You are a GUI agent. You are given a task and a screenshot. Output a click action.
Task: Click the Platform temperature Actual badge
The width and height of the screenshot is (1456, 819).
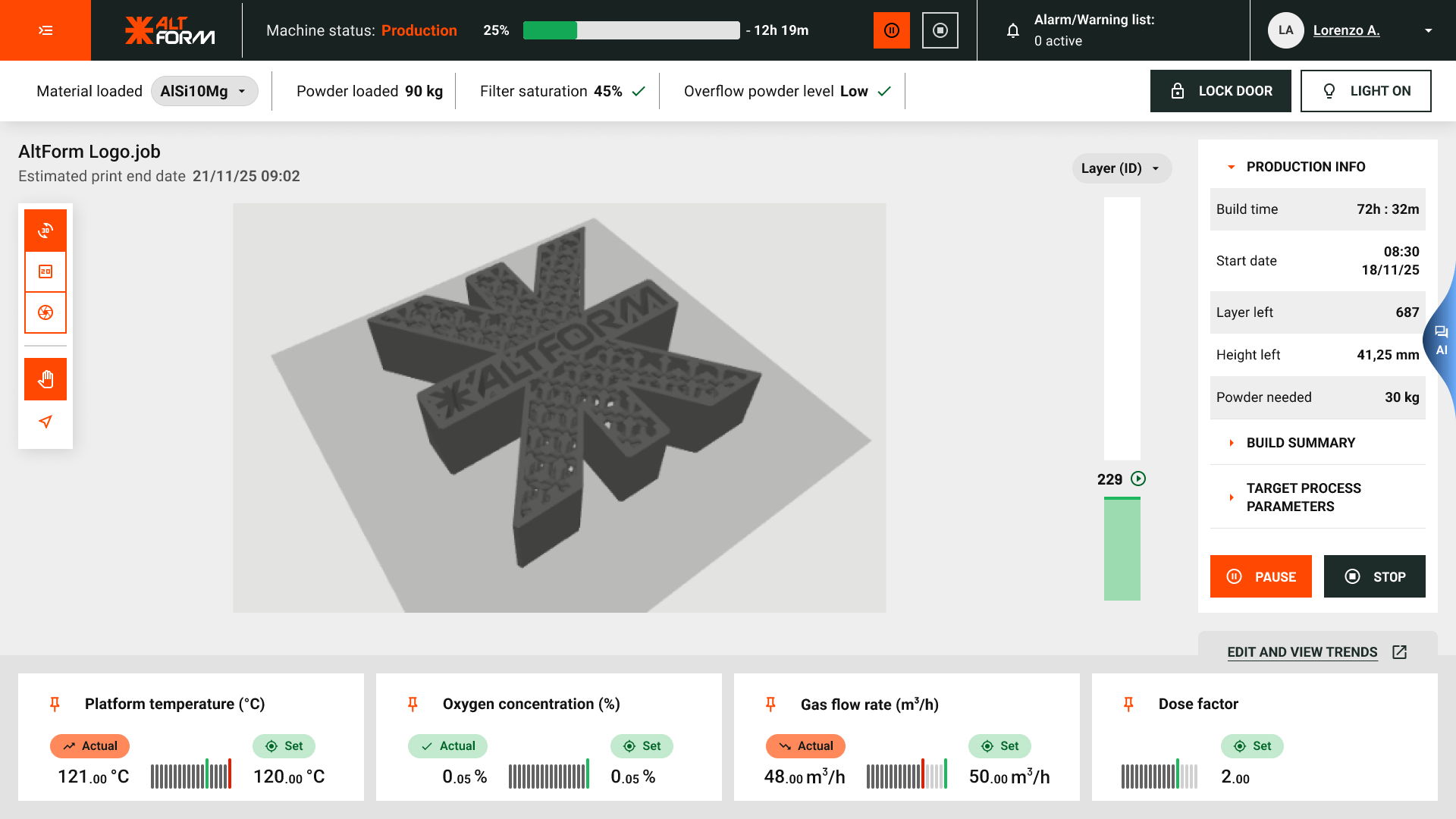click(x=89, y=746)
